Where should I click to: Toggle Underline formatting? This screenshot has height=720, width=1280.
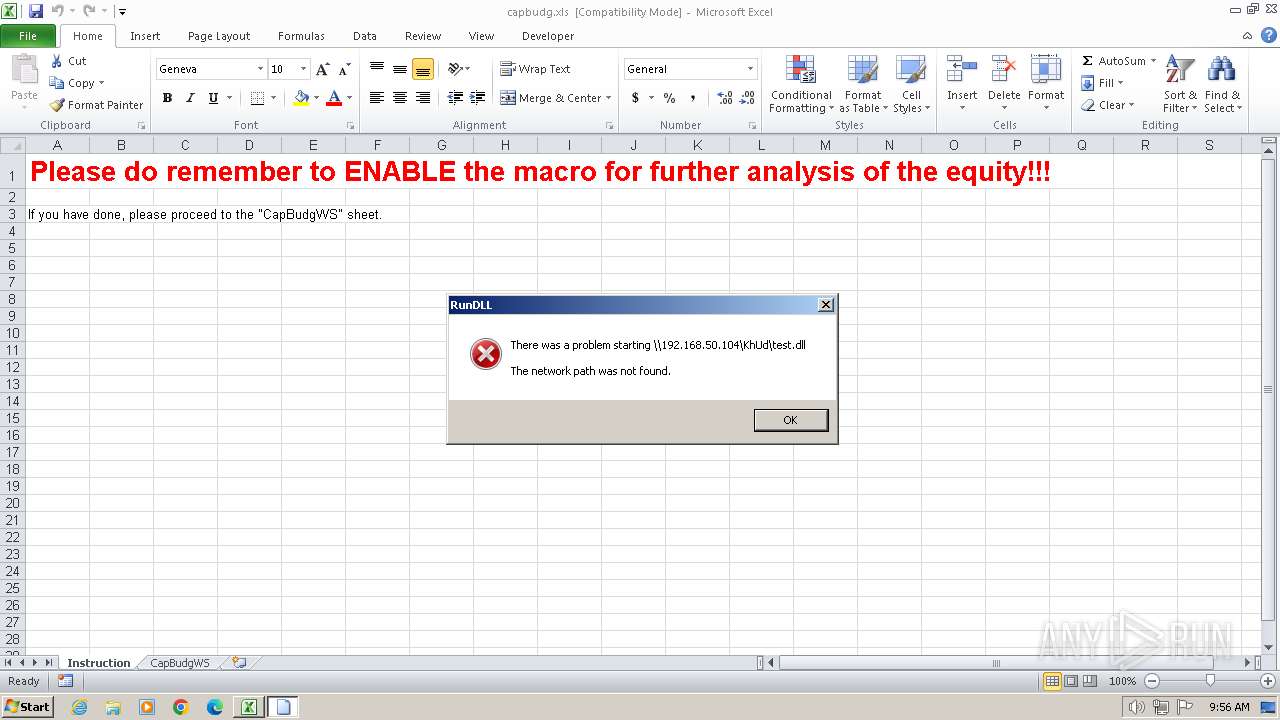[x=213, y=98]
